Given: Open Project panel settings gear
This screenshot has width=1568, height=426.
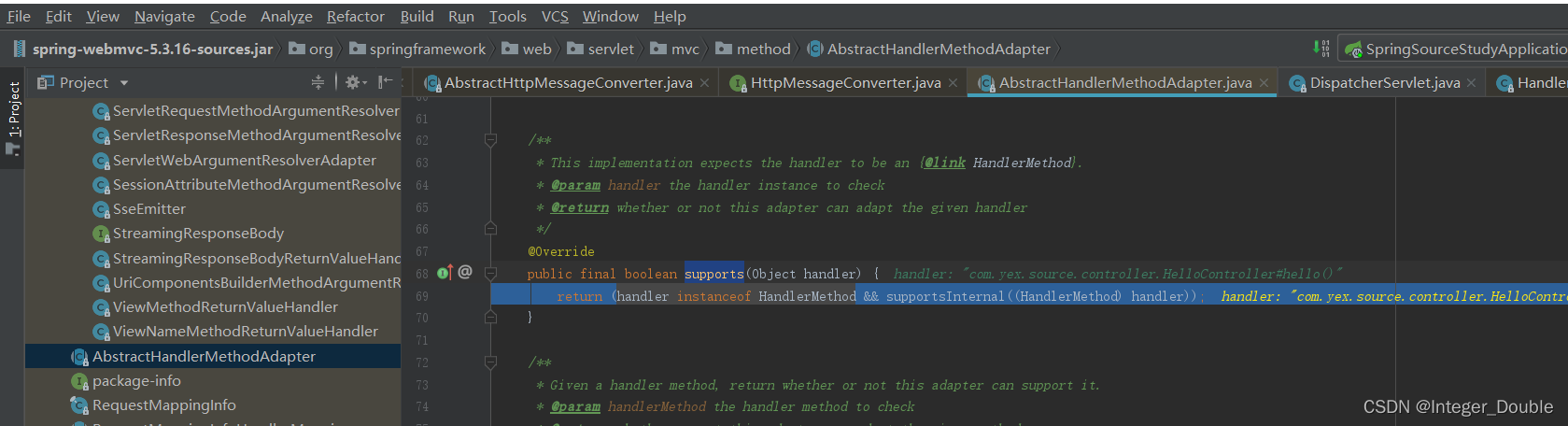Looking at the screenshot, I should click(356, 82).
